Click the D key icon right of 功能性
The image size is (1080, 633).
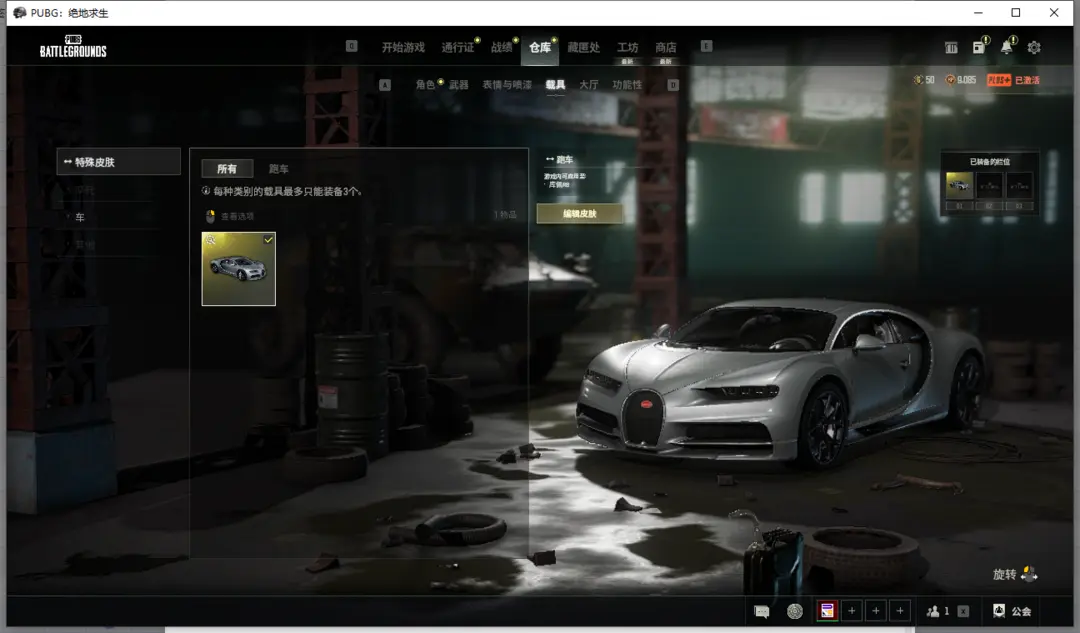(x=673, y=85)
